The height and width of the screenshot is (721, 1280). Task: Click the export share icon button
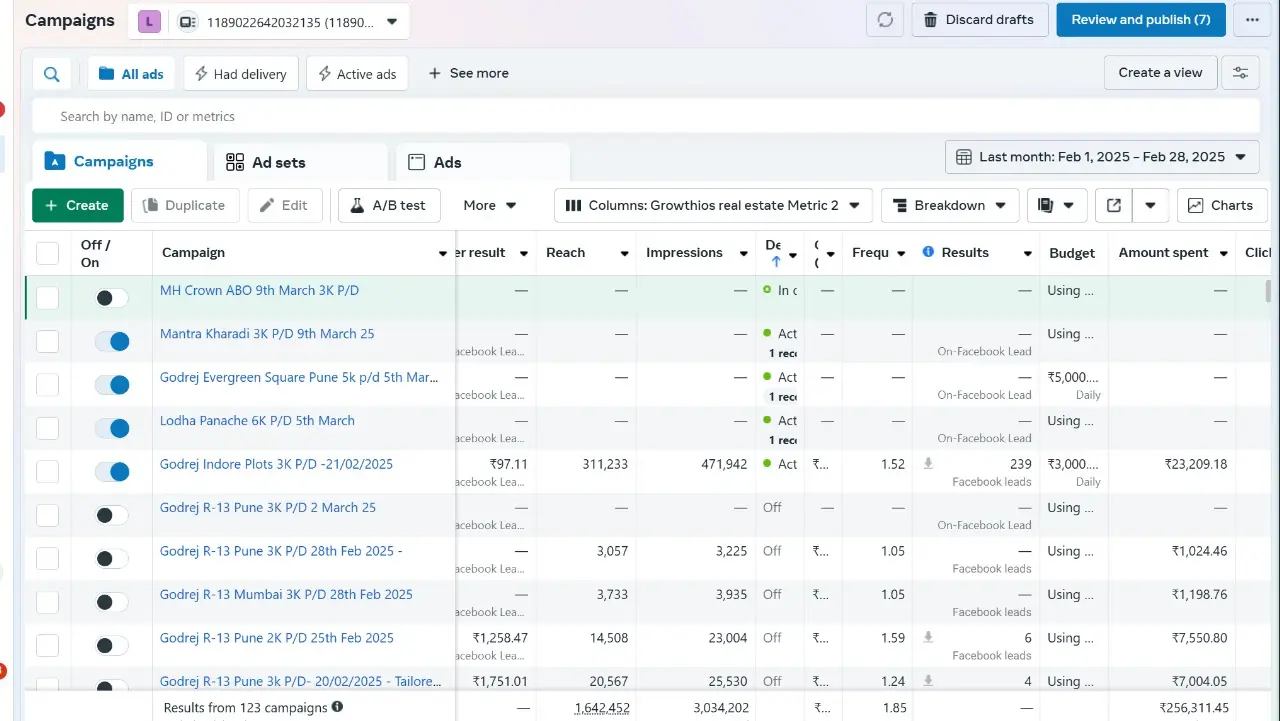1114,205
